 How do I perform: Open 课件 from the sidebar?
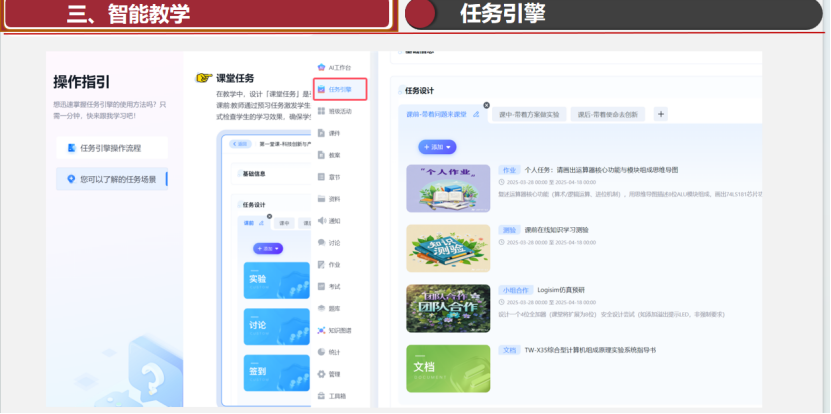(333, 133)
